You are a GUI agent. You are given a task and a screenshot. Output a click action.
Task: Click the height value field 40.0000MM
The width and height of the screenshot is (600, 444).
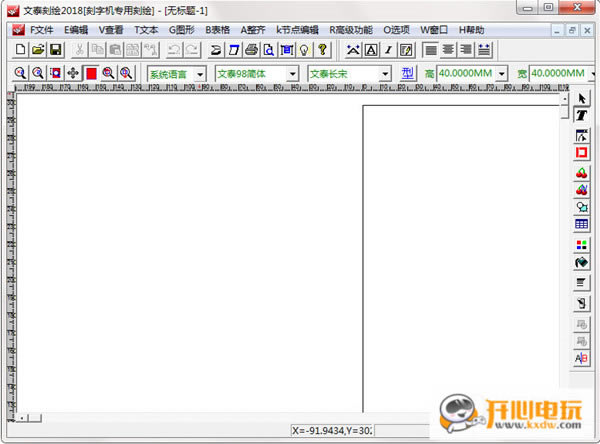tap(466, 73)
